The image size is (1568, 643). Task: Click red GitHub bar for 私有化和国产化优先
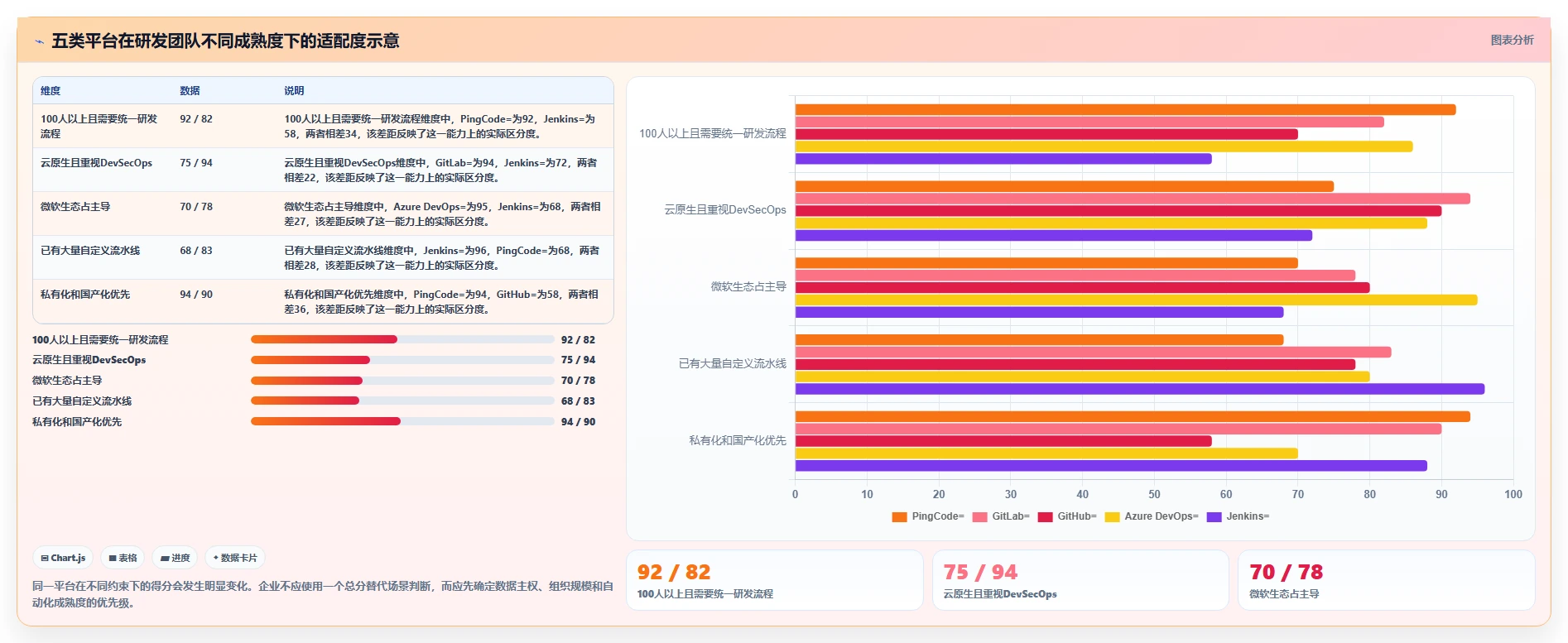(1003, 441)
